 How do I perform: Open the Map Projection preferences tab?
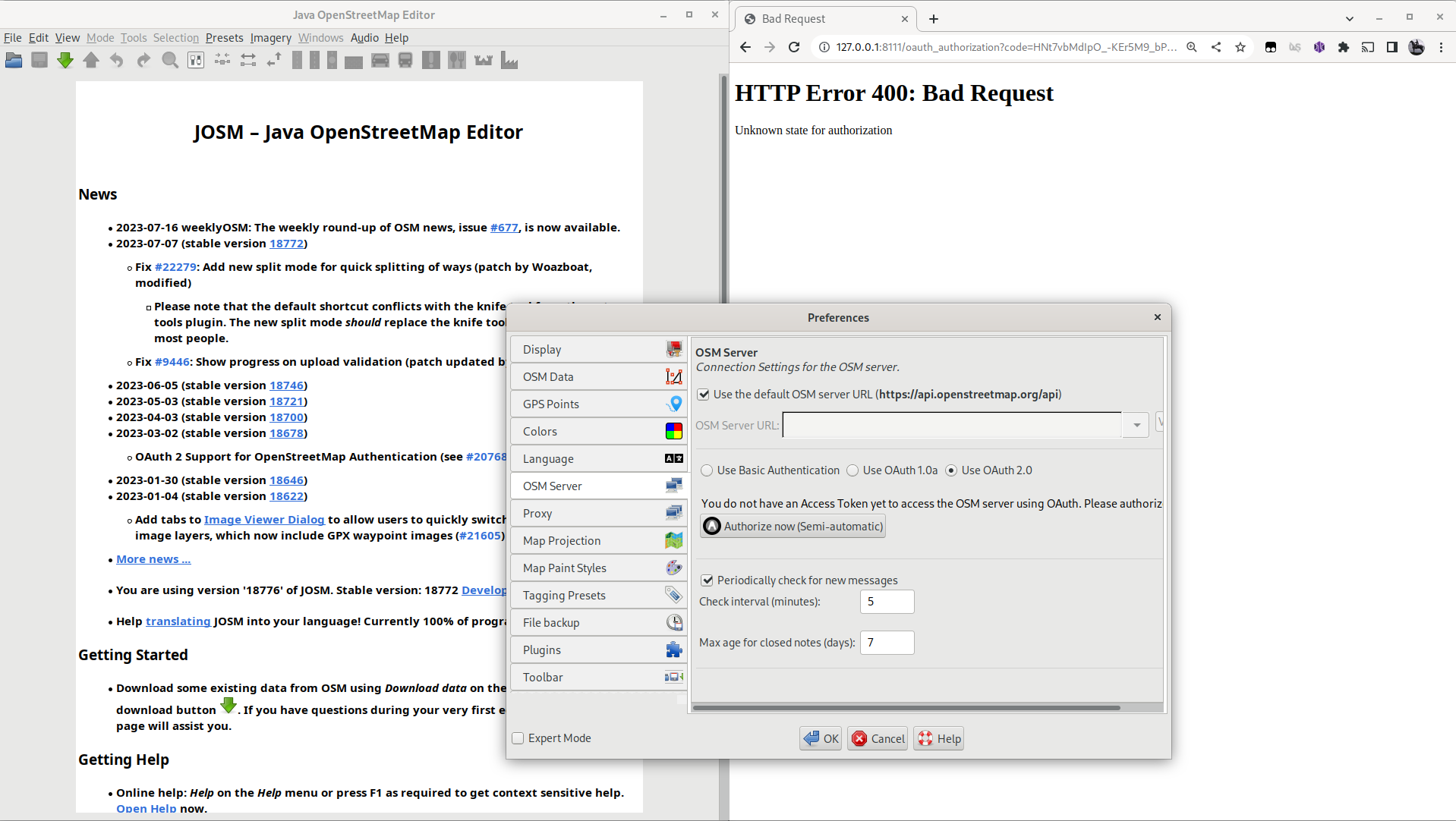coord(599,541)
